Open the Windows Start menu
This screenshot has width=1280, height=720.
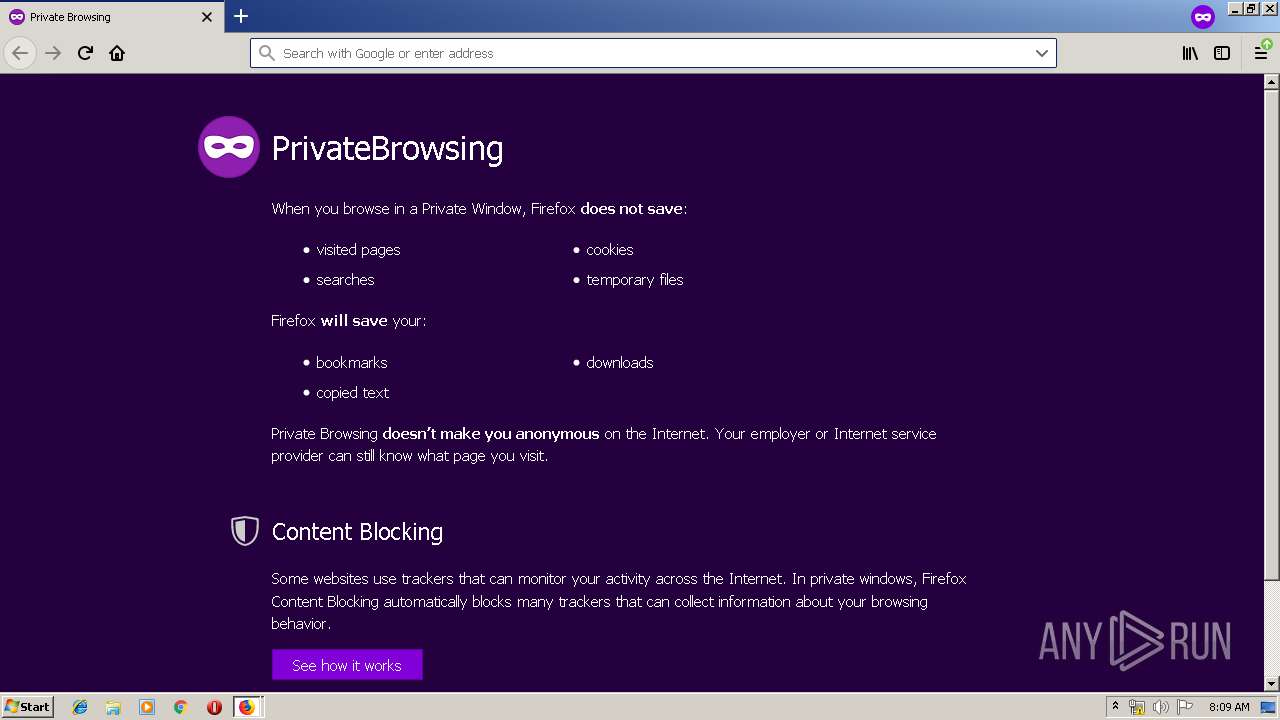pos(27,707)
